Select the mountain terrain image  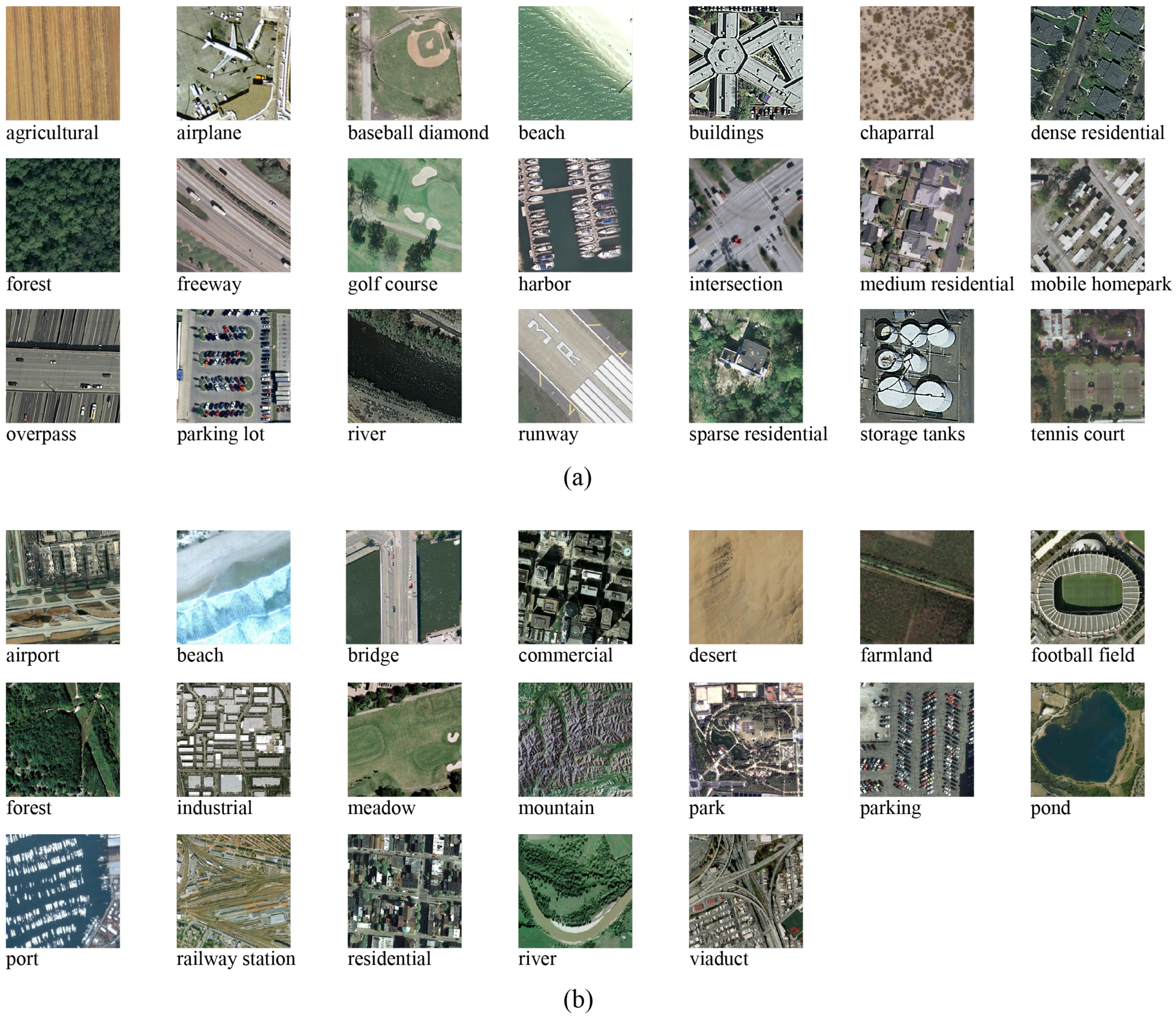pos(575,739)
